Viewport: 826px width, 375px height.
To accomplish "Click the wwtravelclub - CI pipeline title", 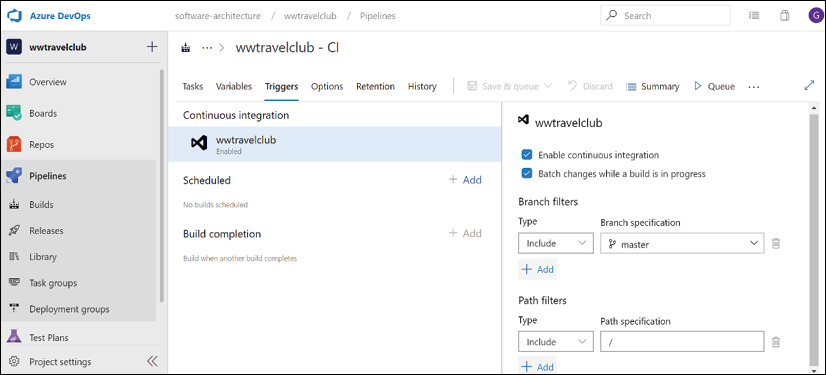I will 288,47.
